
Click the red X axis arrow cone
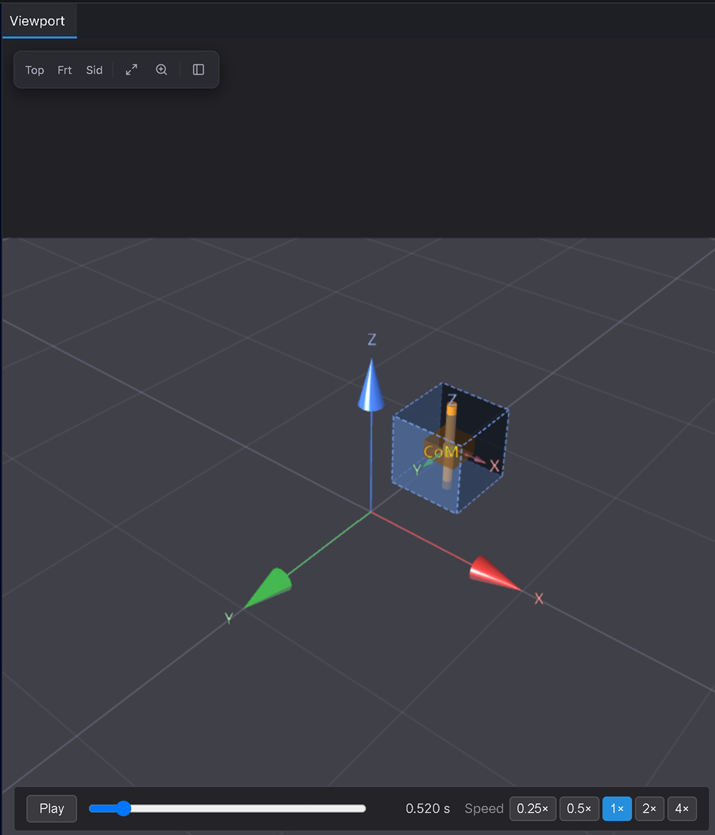click(494, 574)
